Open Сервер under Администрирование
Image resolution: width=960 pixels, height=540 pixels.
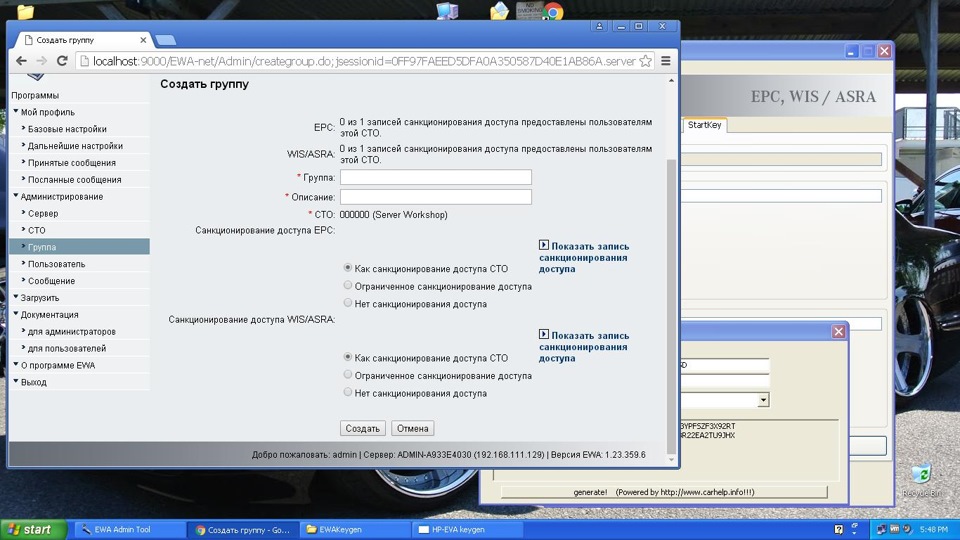pyautogui.click(x=43, y=214)
